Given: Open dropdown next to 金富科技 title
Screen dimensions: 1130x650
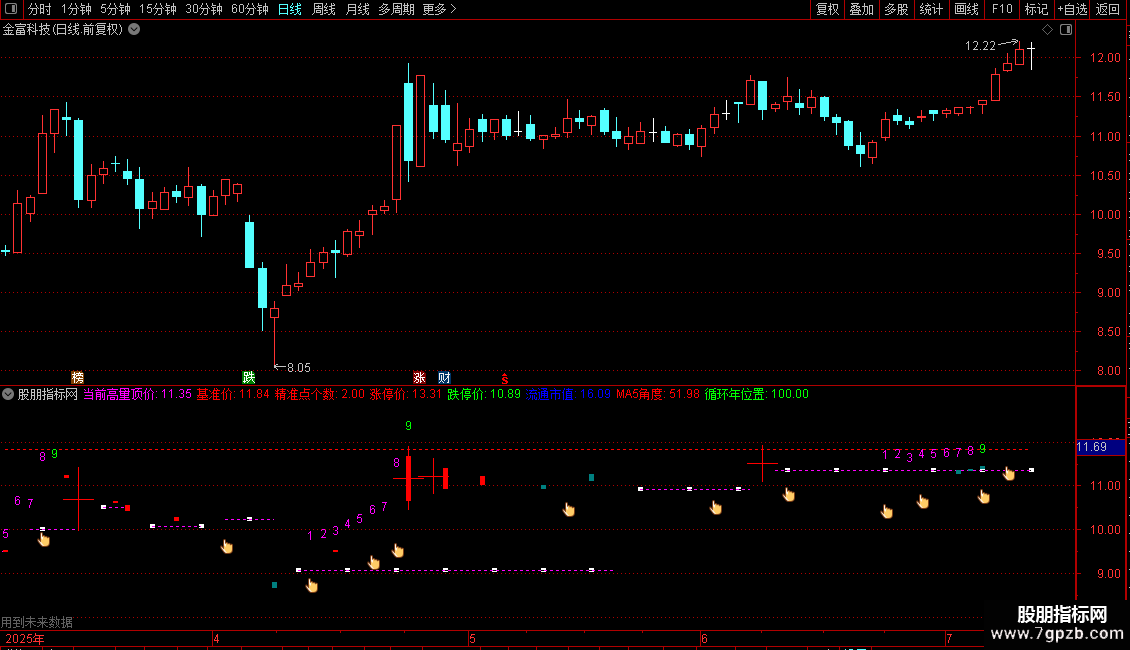Looking at the screenshot, I should (x=134, y=30).
